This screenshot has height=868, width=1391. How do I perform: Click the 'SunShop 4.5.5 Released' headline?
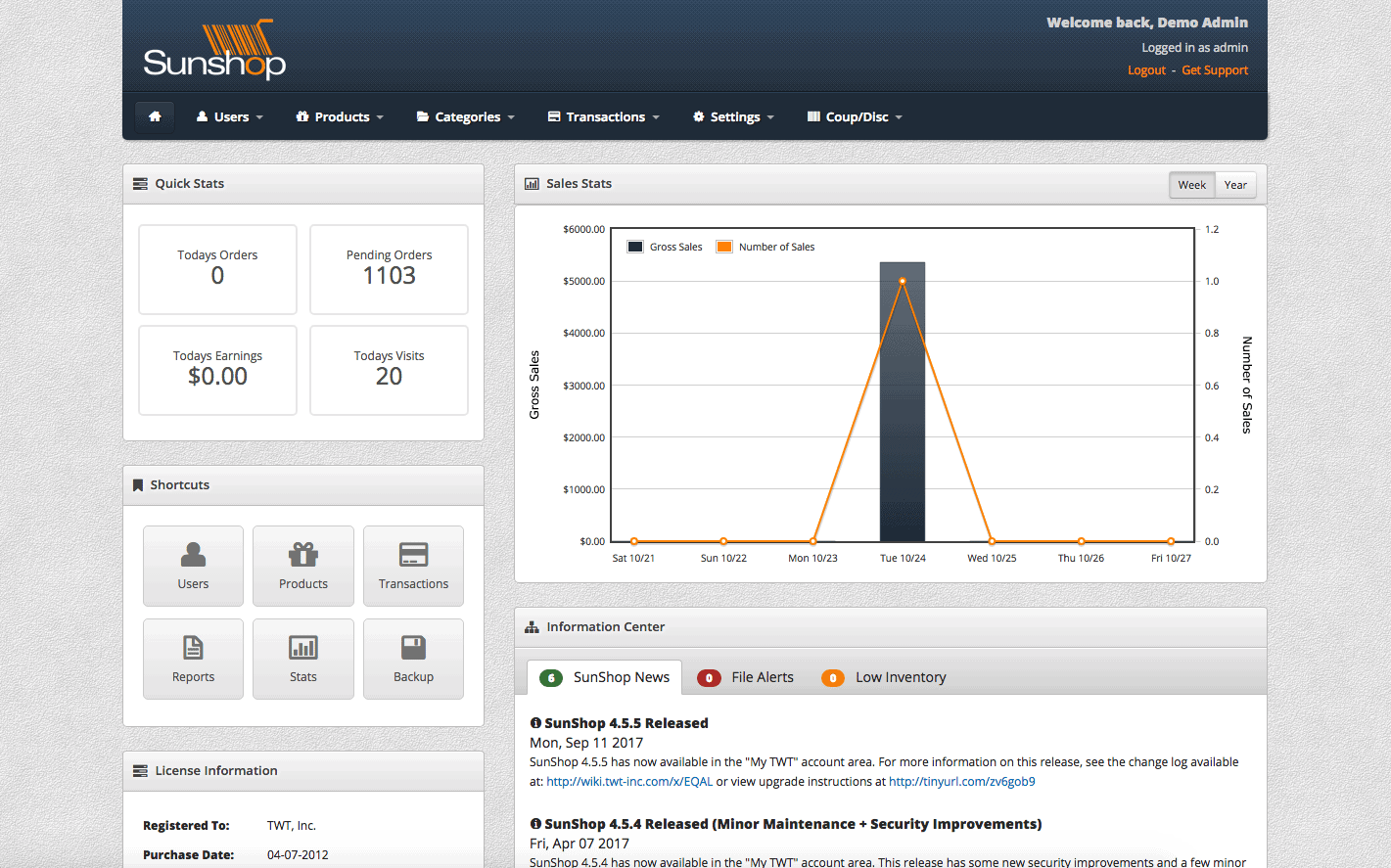point(626,723)
